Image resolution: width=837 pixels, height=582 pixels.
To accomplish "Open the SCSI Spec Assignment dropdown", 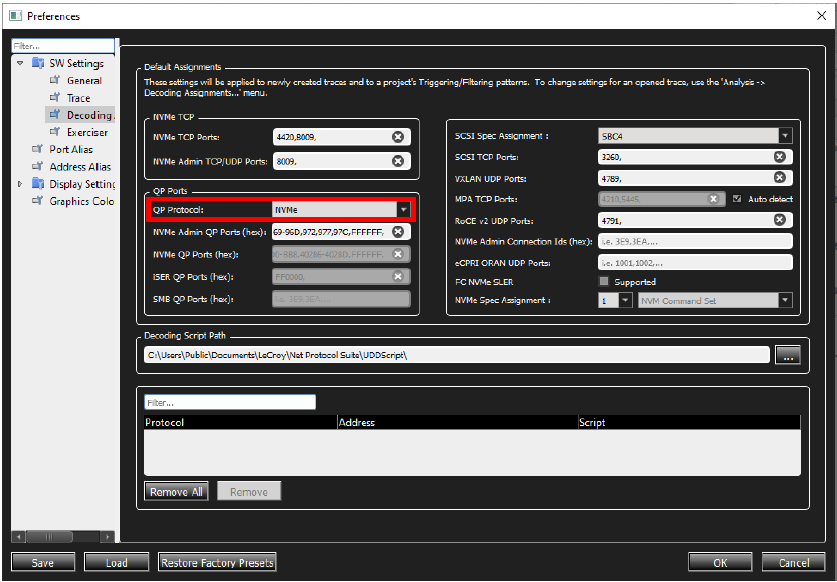I will (x=785, y=136).
